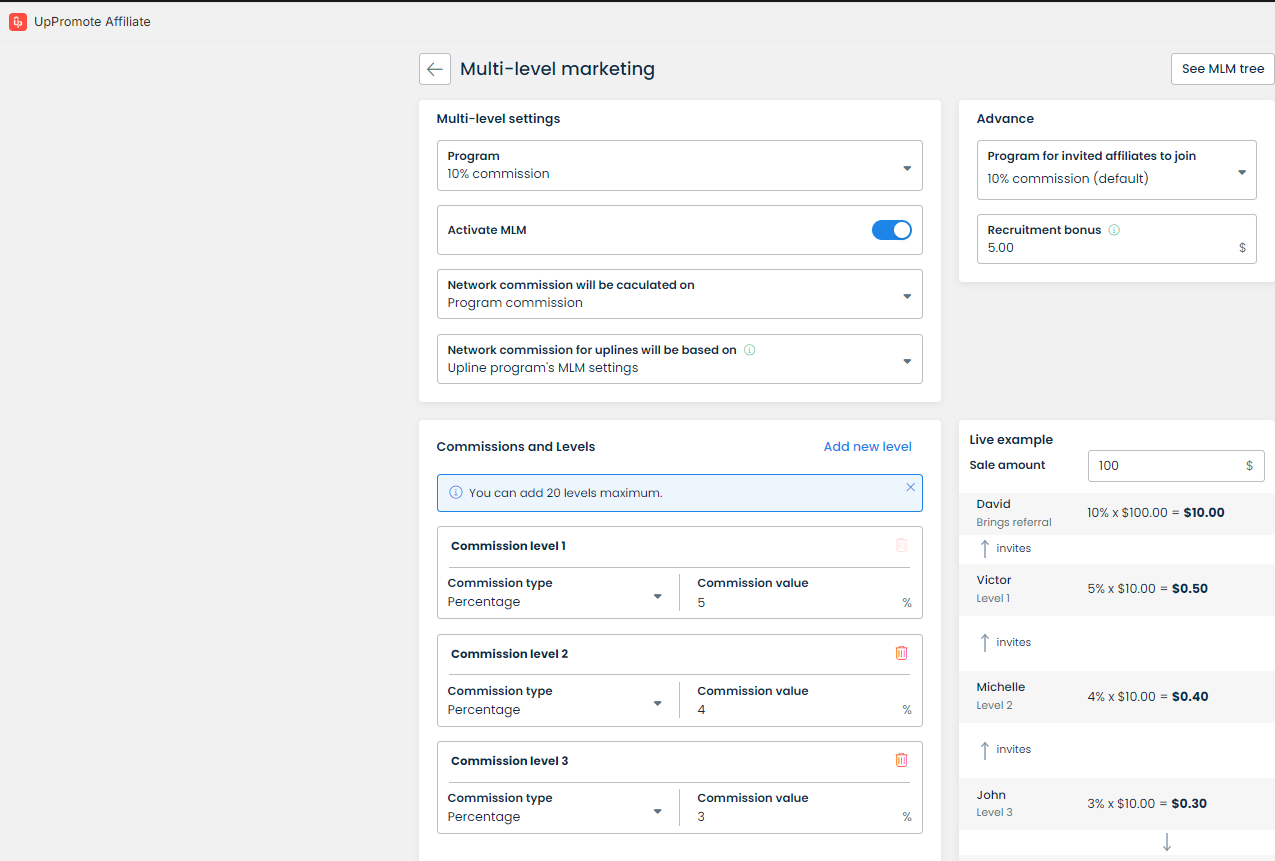Toggle the Activate MLM switch

(891, 230)
